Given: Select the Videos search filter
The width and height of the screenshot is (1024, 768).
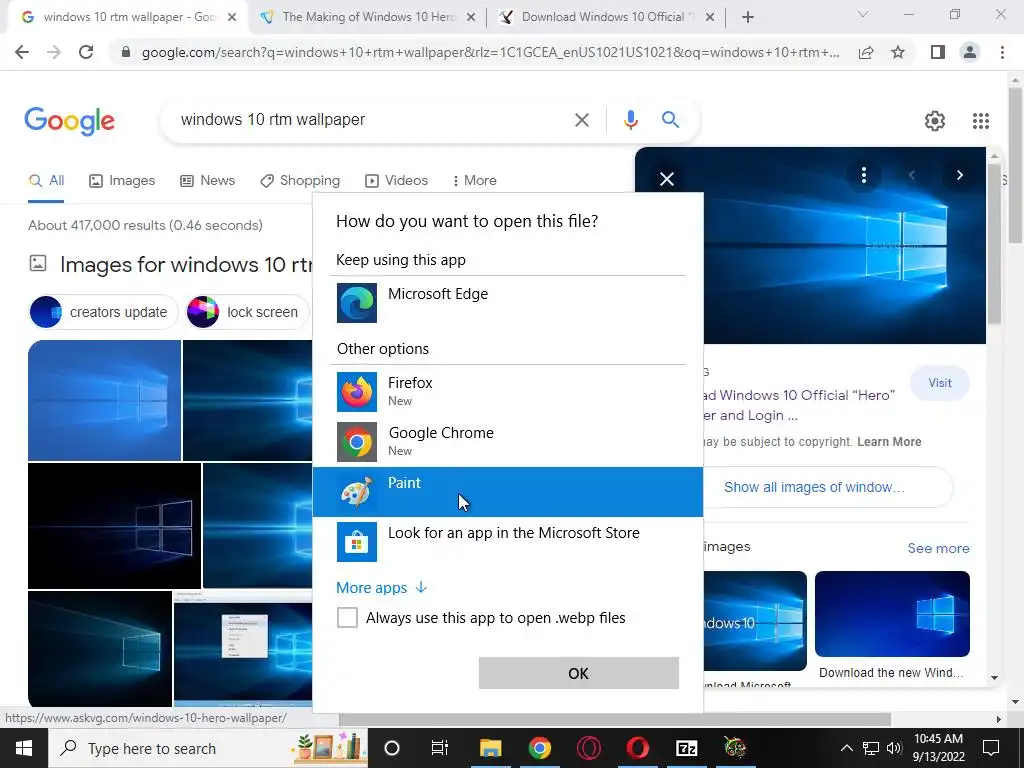Looking at the screenshot, I should [396, 181].
